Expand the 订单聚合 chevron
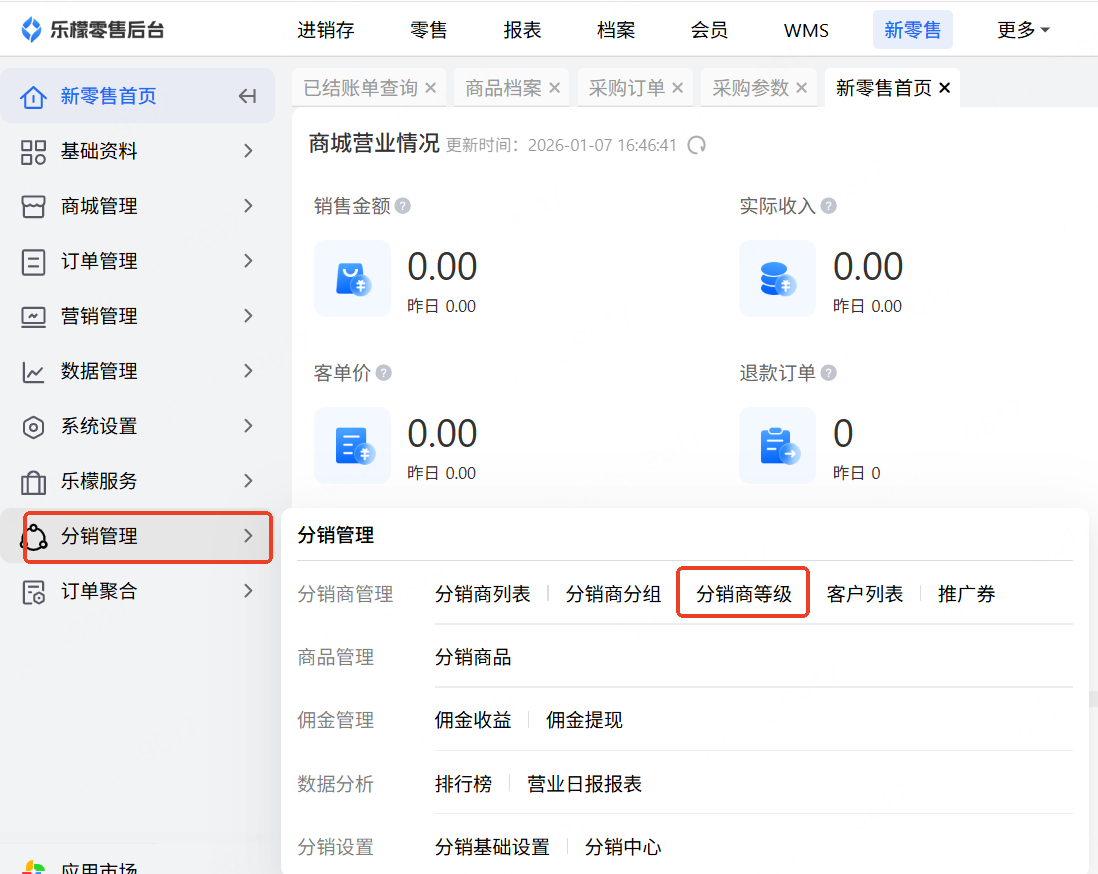 tap(248, 591)
